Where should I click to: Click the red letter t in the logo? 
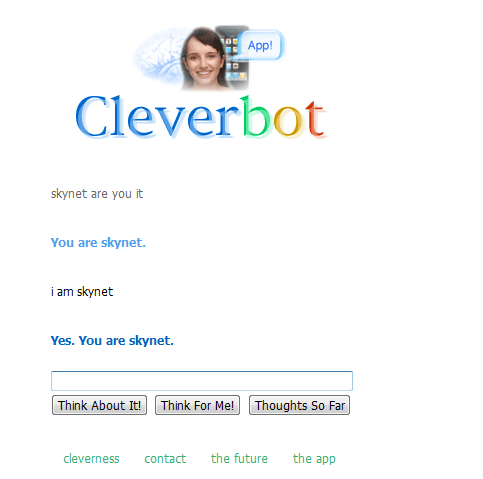pyautogui.click(x=315, y=119)
